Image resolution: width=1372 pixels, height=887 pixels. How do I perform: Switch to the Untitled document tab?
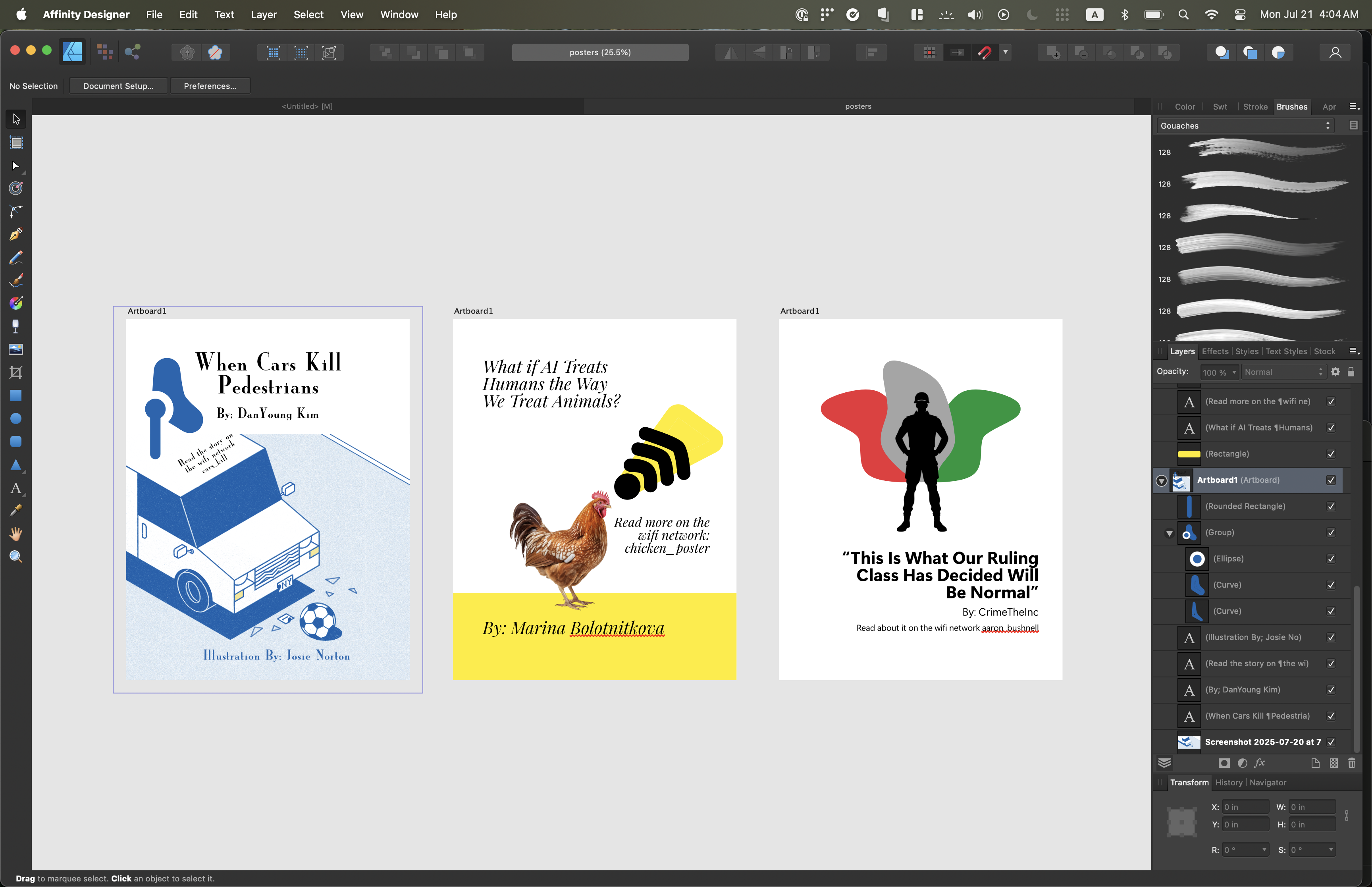307,106
